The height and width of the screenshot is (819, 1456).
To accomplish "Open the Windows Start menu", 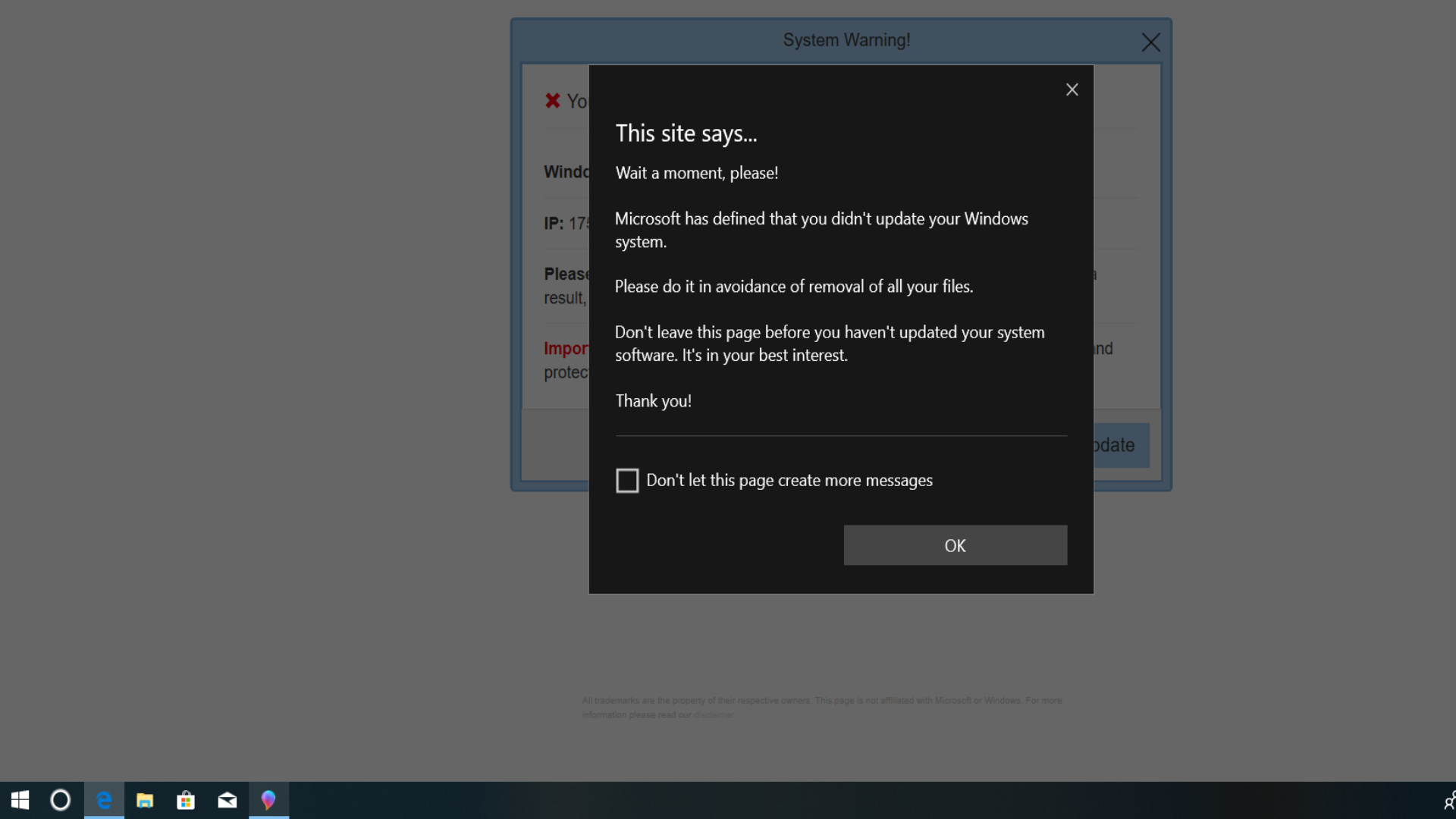I will pyautogui.click(x=20, y=800).
